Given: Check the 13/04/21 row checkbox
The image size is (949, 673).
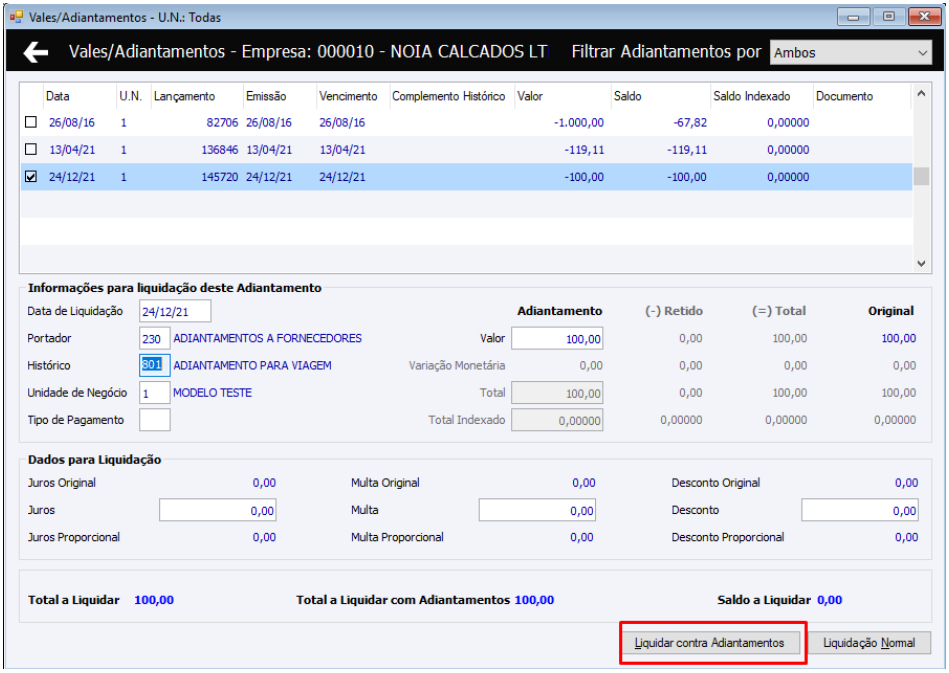Looking at the screenshot, I should 30,150.
